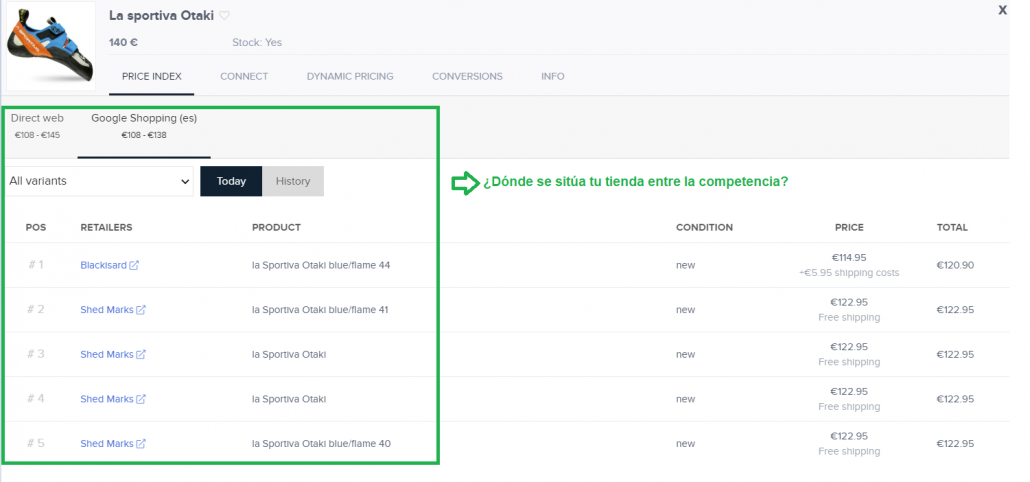Select Google Shopping (es) source tab
Viewport: 1030px width, 482px height.
[144, 126]
